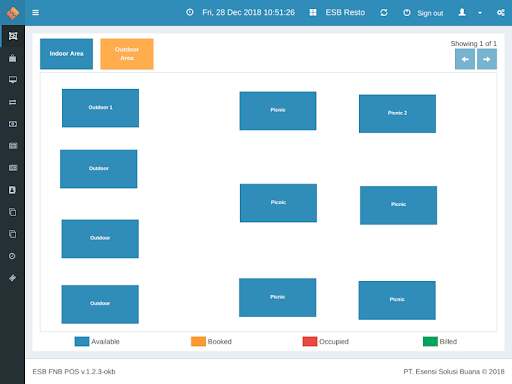Image resolution: width=512 pixels, height=384 pixels.
Task: Go to previous page arrow button
Action: pyautogui.click(x=465, y=59)
